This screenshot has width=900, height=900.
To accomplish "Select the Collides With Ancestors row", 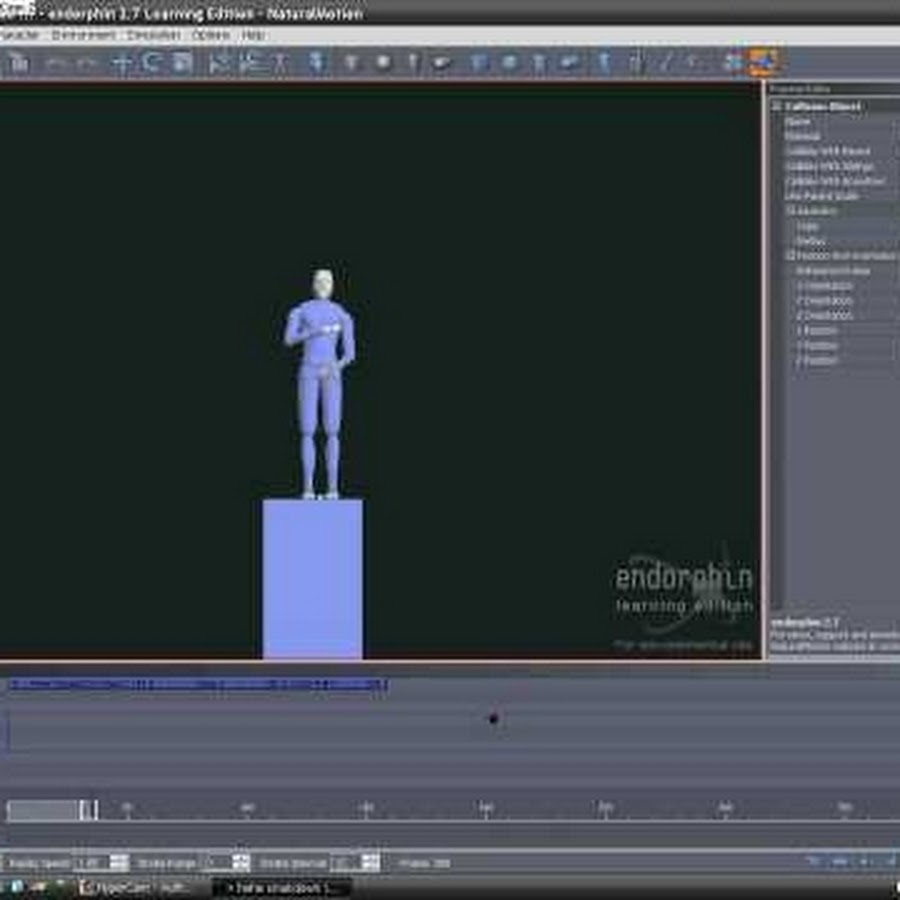I will tap(841, 181).
